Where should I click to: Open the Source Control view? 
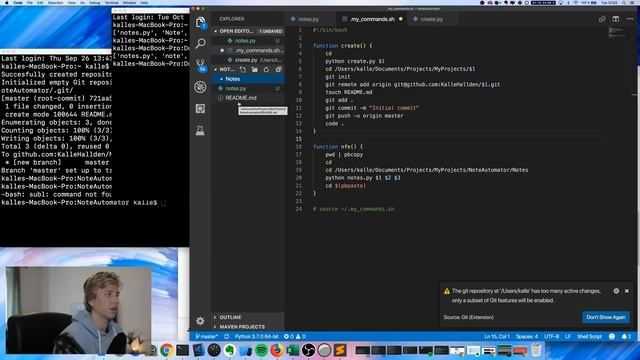click(200, 65)
